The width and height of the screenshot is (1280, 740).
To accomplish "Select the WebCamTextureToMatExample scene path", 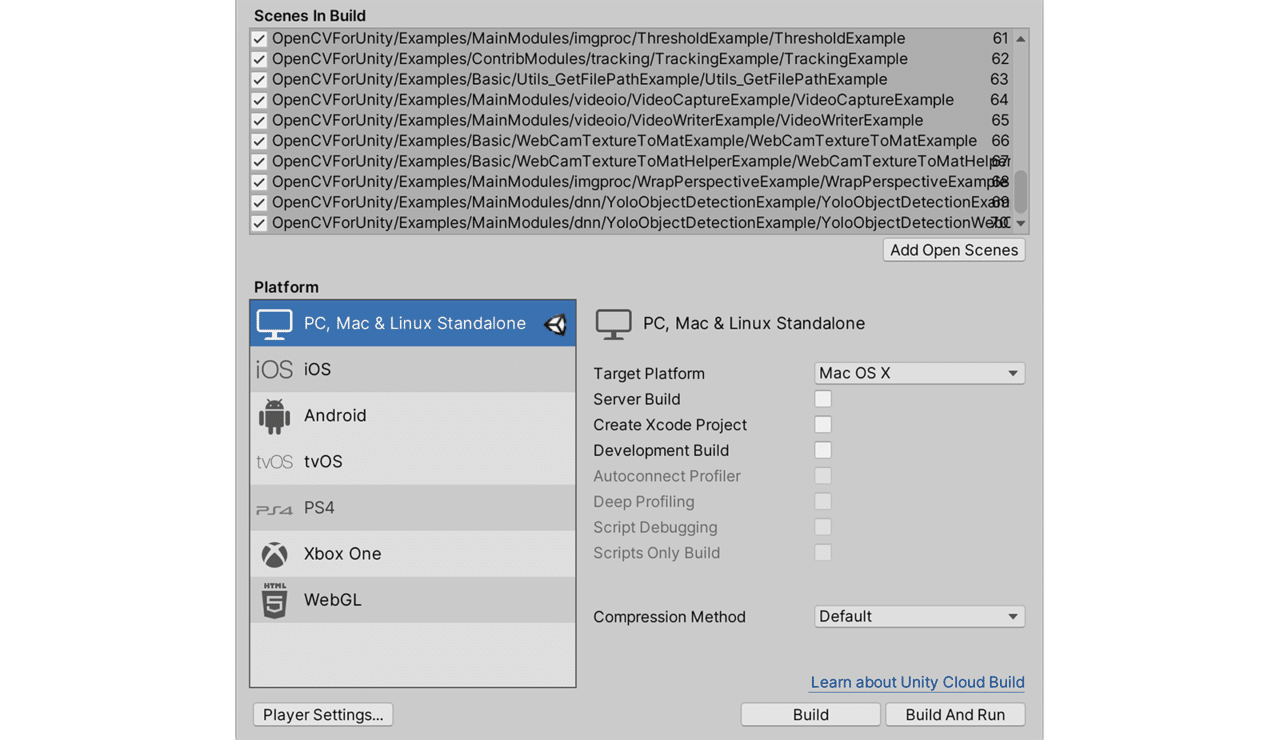I will click(x=625, y=141).
